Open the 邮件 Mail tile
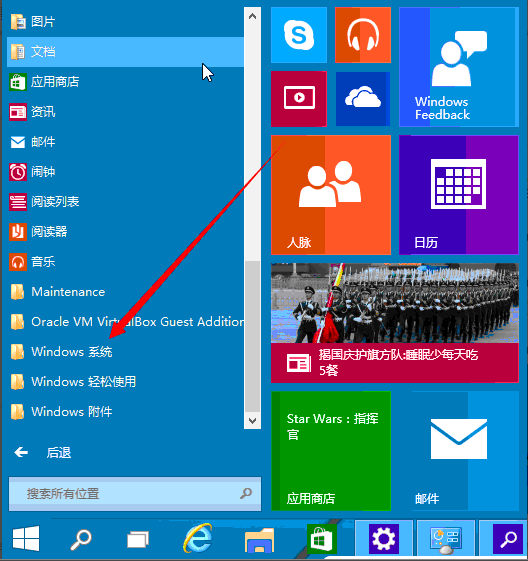This screenshot has width=528, height=561. click(x=459, y=451)
